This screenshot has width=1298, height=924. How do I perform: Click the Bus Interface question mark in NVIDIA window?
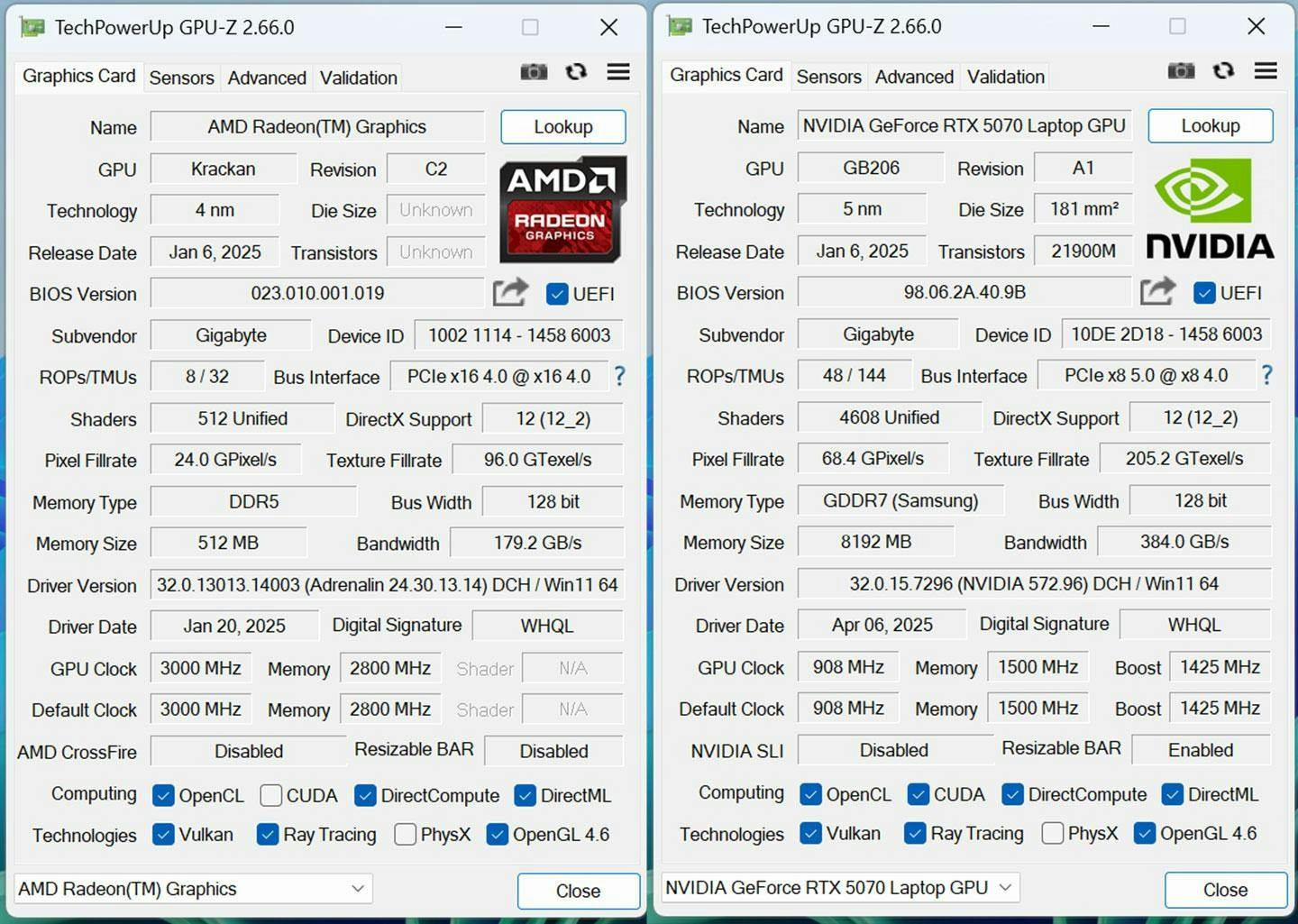(x=1266, y=375)
